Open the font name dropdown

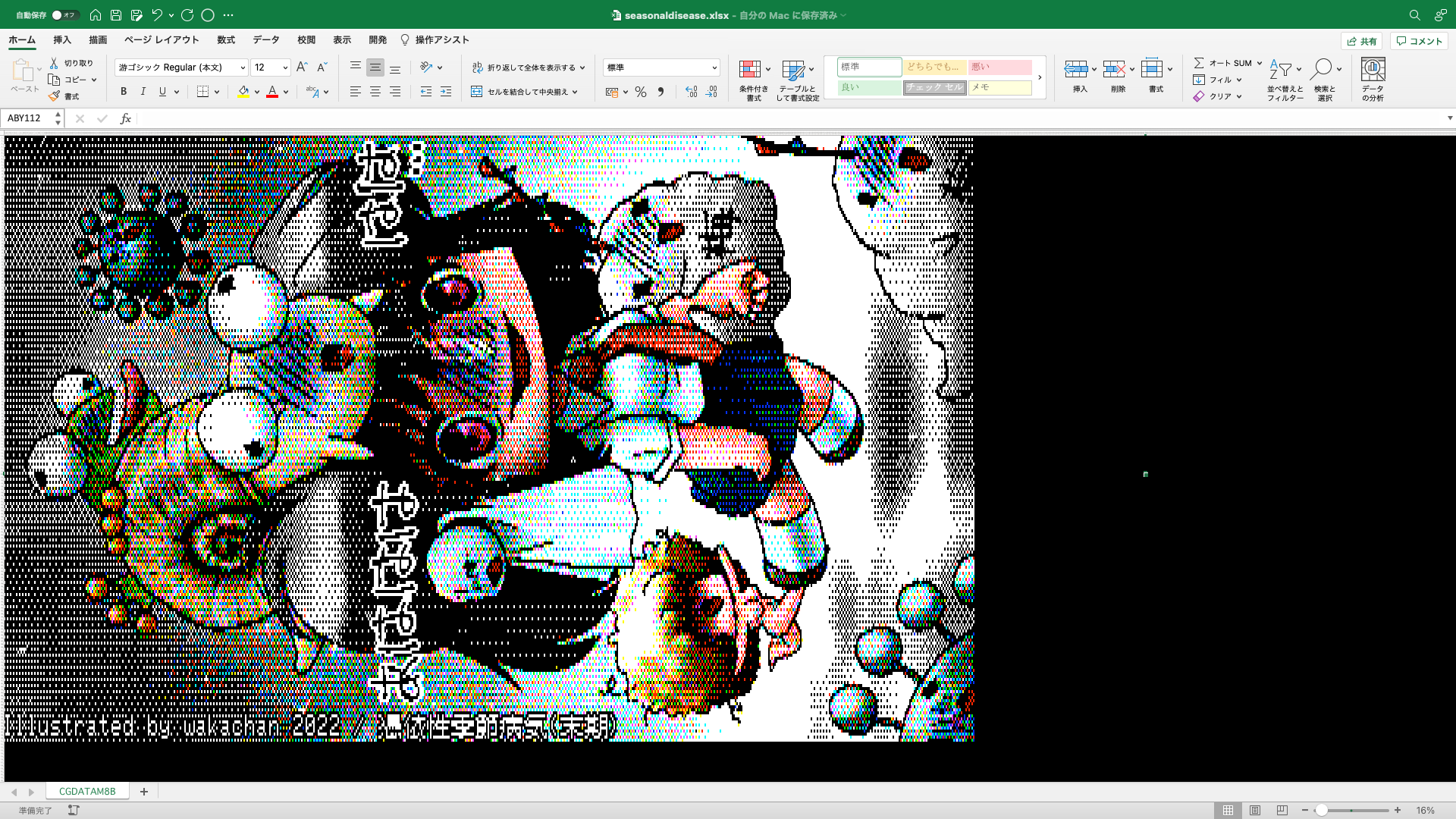[x=243, y=67]
